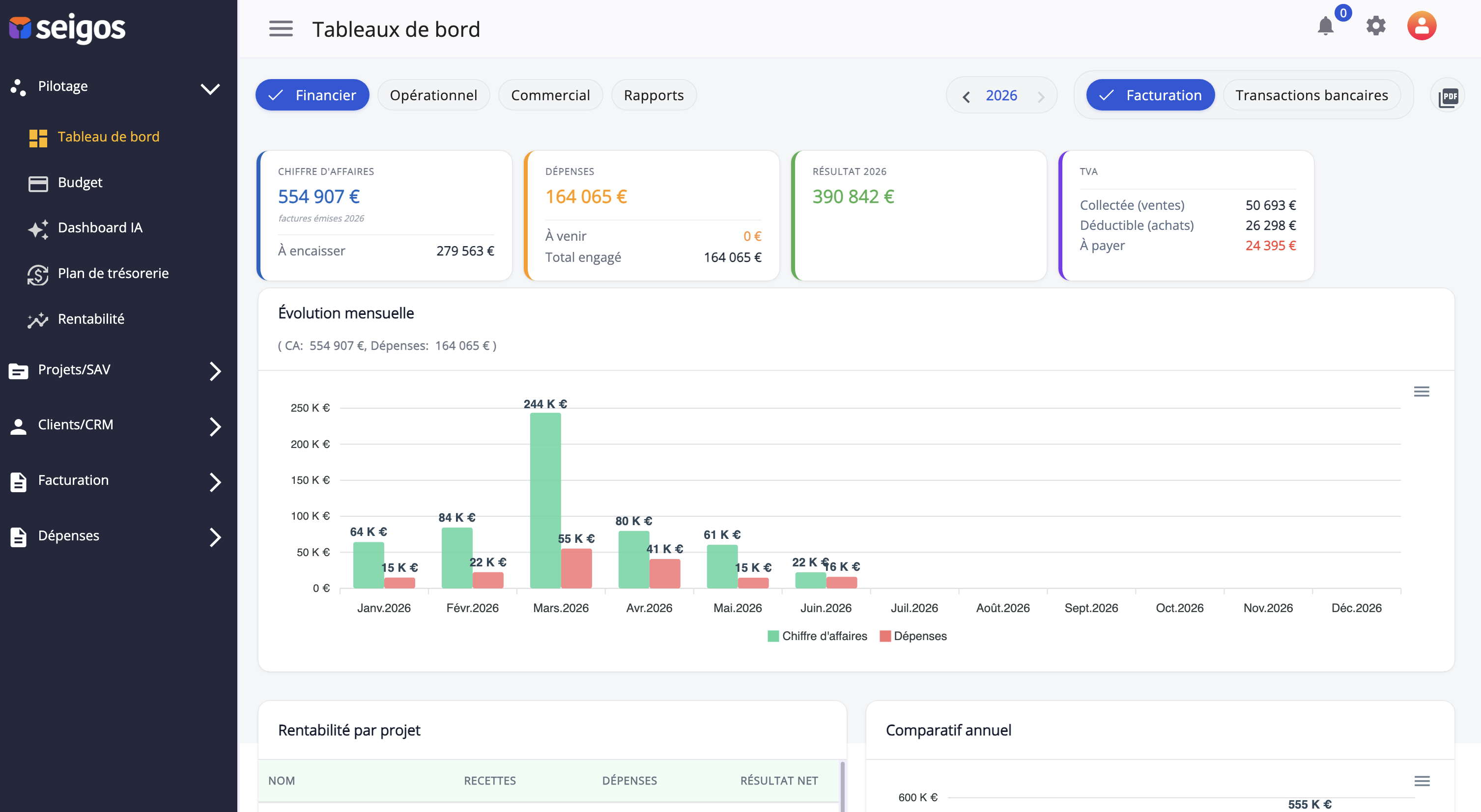The width and height of the screenshot is (1481, 812).
Task: Click Déductible (achats) 26 298 € value
Action: [1271, 225]
